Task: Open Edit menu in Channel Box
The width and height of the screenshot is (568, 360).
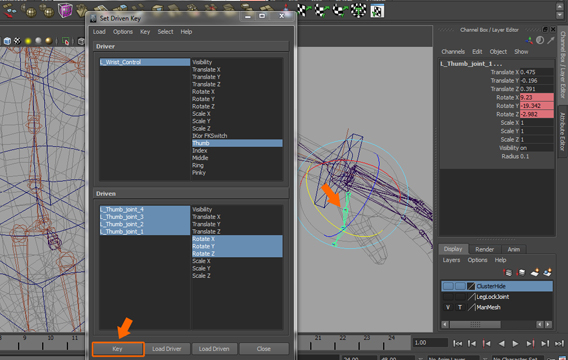Action: tap(477, 52)
